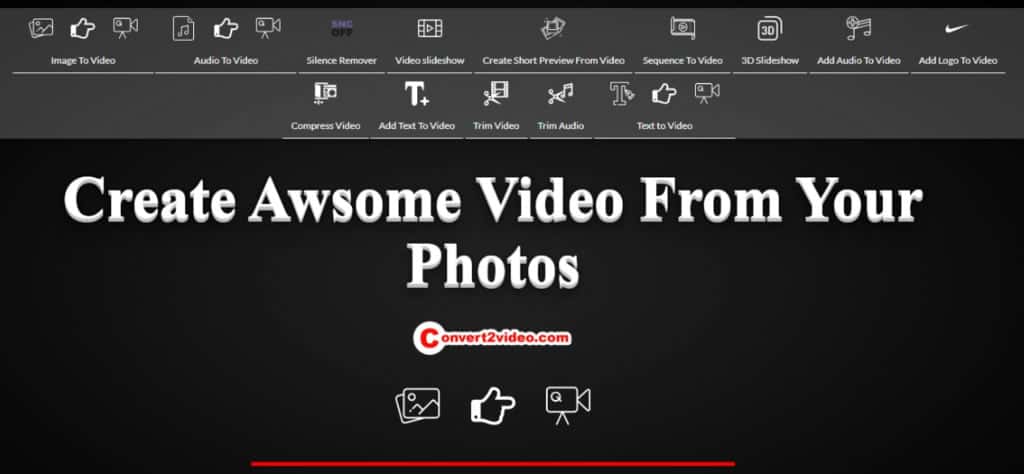Open the Text to Video link
The width and height of the screenshot is (1024, 474).
664,126
